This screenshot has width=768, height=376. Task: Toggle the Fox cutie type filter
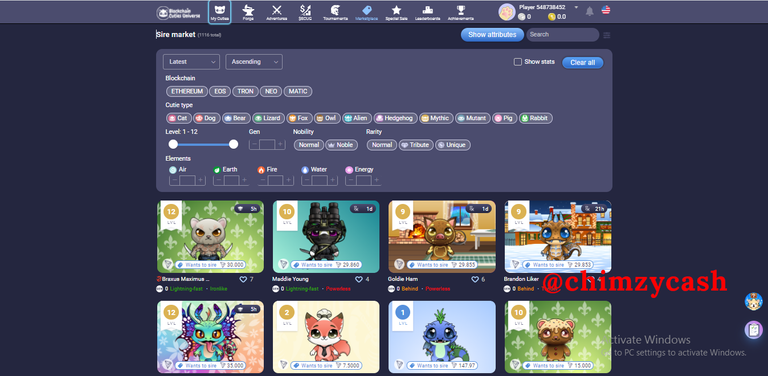[x=299, y=118]
